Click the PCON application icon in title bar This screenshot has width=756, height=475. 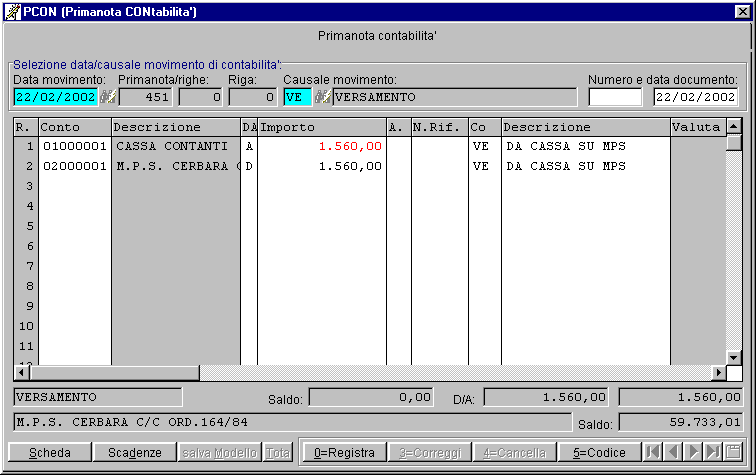[x=13, y=10]
